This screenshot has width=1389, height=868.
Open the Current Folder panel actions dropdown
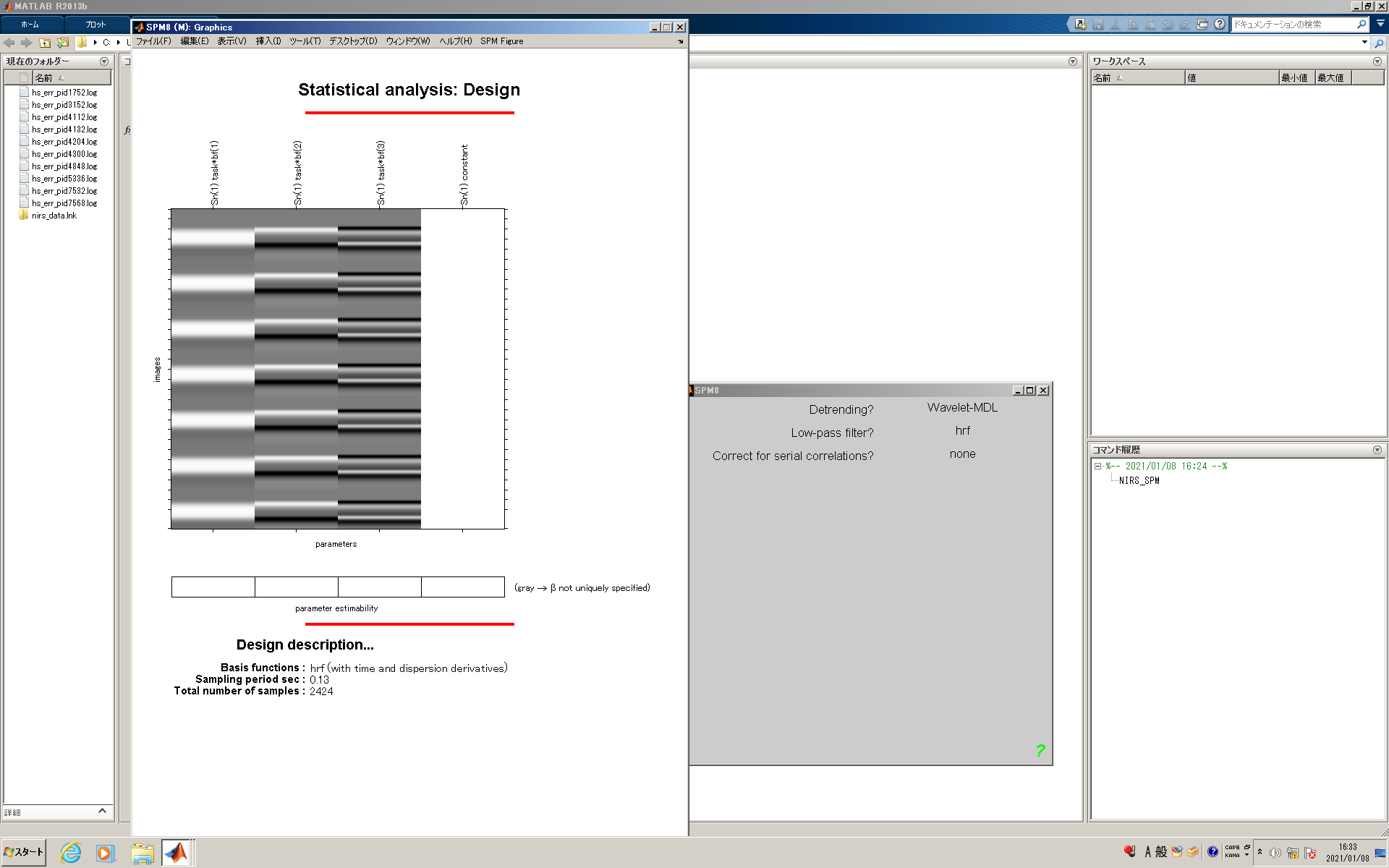104,61
